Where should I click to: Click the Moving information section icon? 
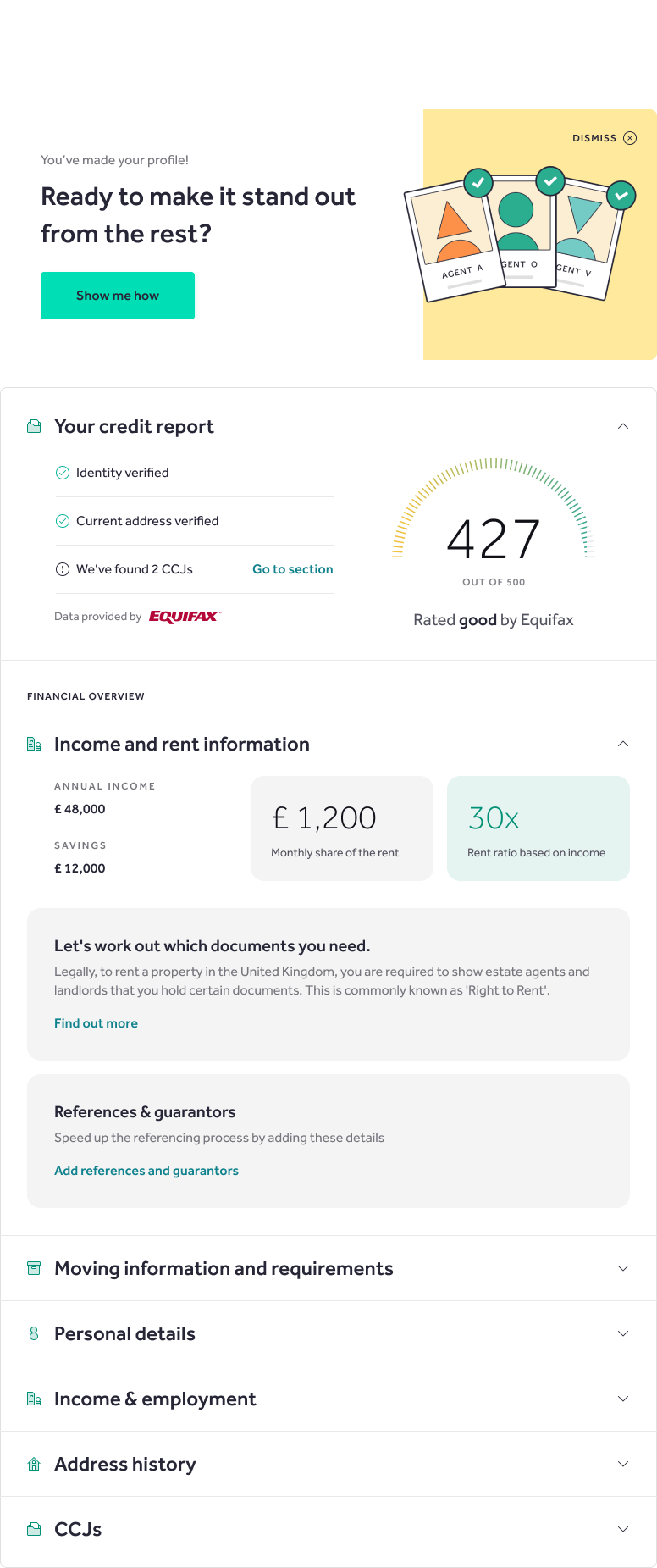click(x=34, y=1268)
